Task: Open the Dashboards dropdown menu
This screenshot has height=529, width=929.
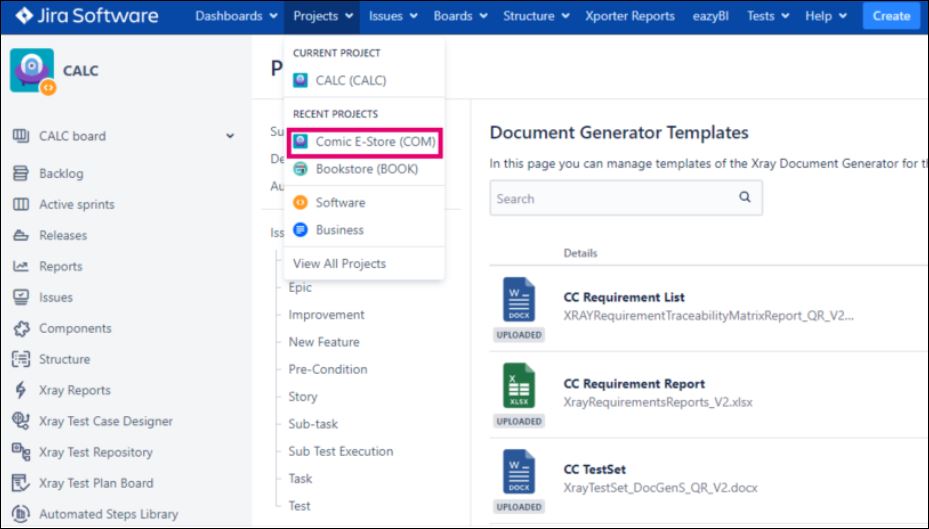Action: 236,16
